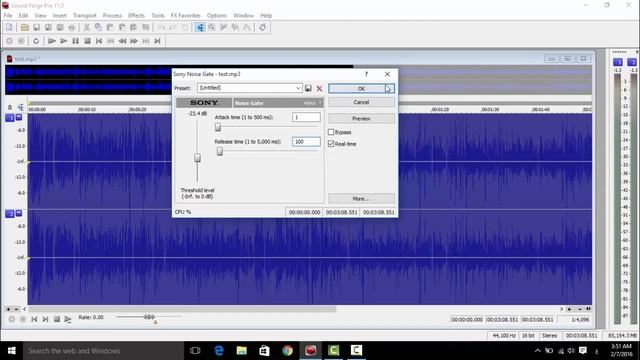Click the Noise Gate dialog help question mark
640x360 pixels.
(367, 74)
